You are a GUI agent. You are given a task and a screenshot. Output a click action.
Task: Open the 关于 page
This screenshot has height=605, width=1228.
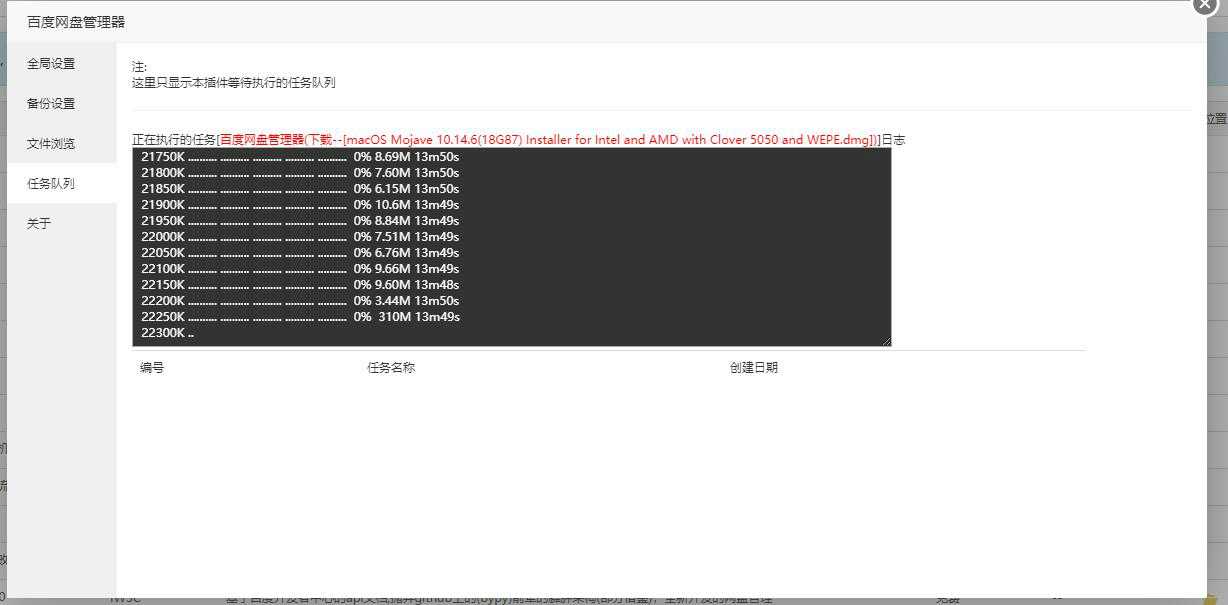tap(39, 224)
